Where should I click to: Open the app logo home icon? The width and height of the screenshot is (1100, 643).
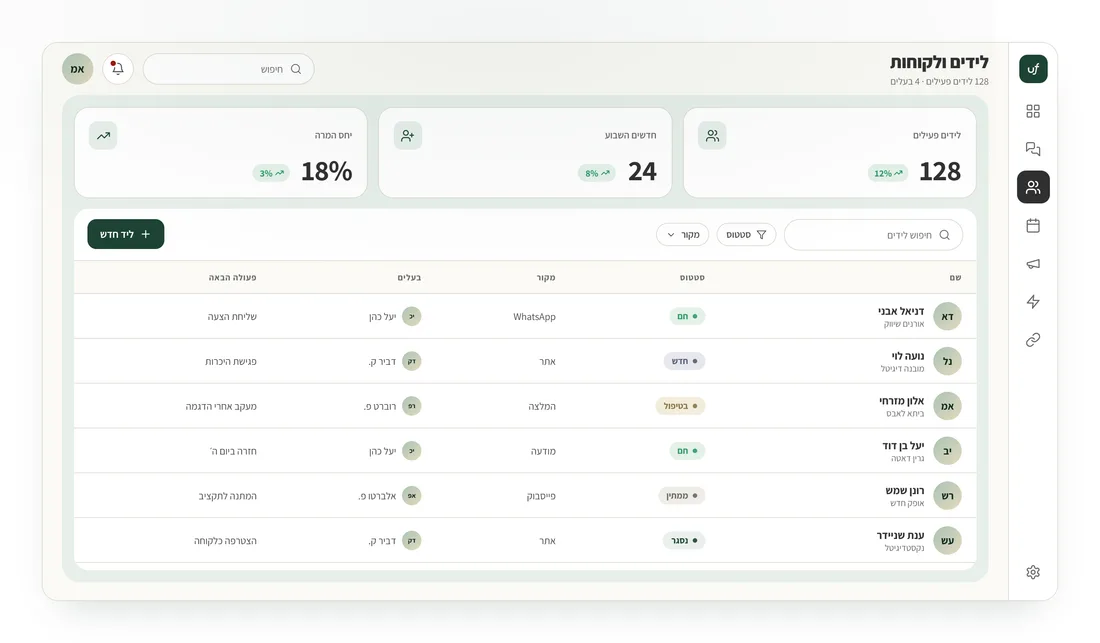[x=1033, y=69]
